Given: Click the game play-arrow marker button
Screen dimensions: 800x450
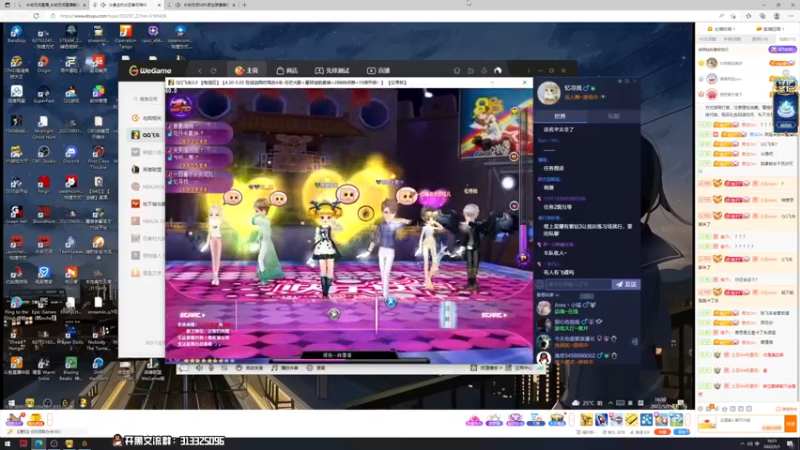Looking at the screenshot, I should (334, 314).
